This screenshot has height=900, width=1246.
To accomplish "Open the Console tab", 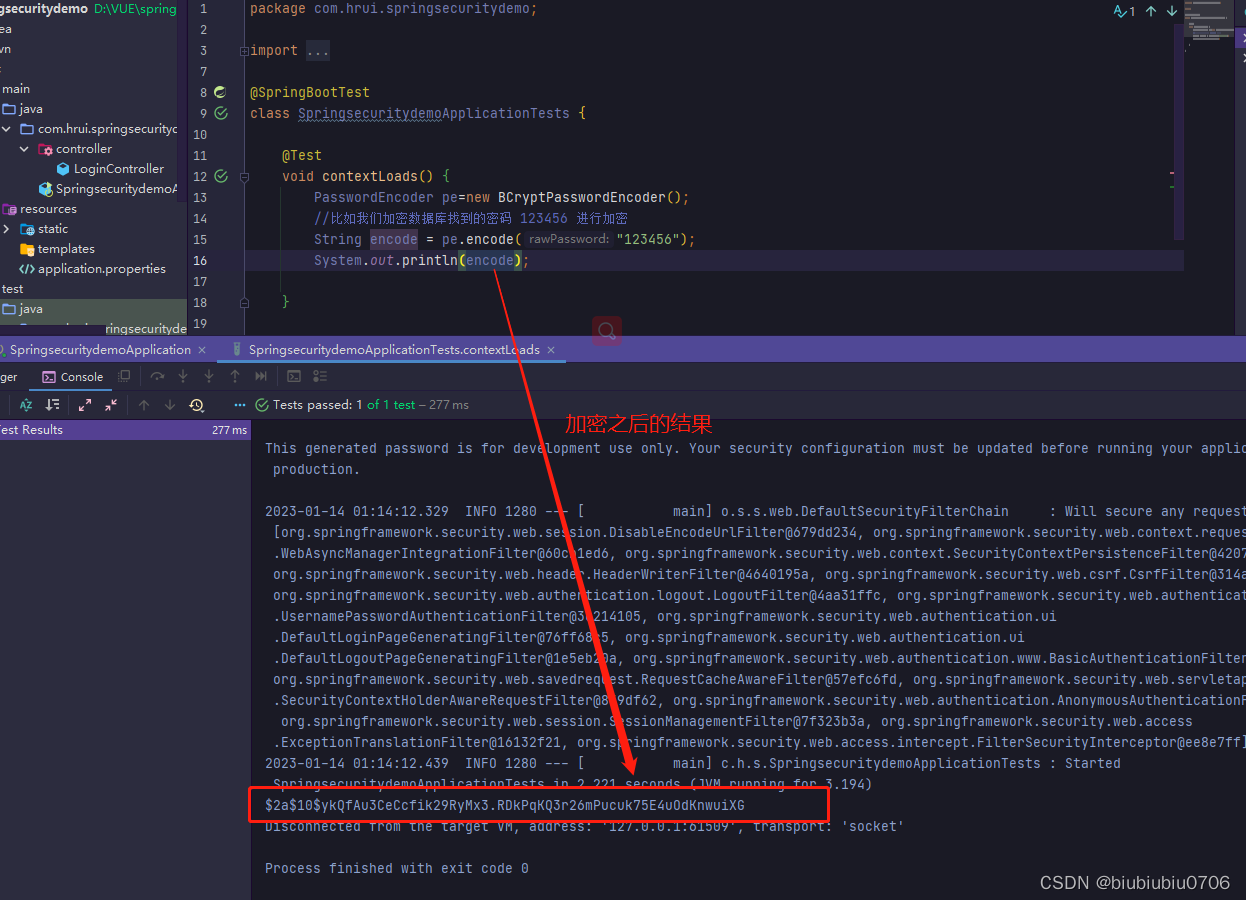I will click(73, 377).
